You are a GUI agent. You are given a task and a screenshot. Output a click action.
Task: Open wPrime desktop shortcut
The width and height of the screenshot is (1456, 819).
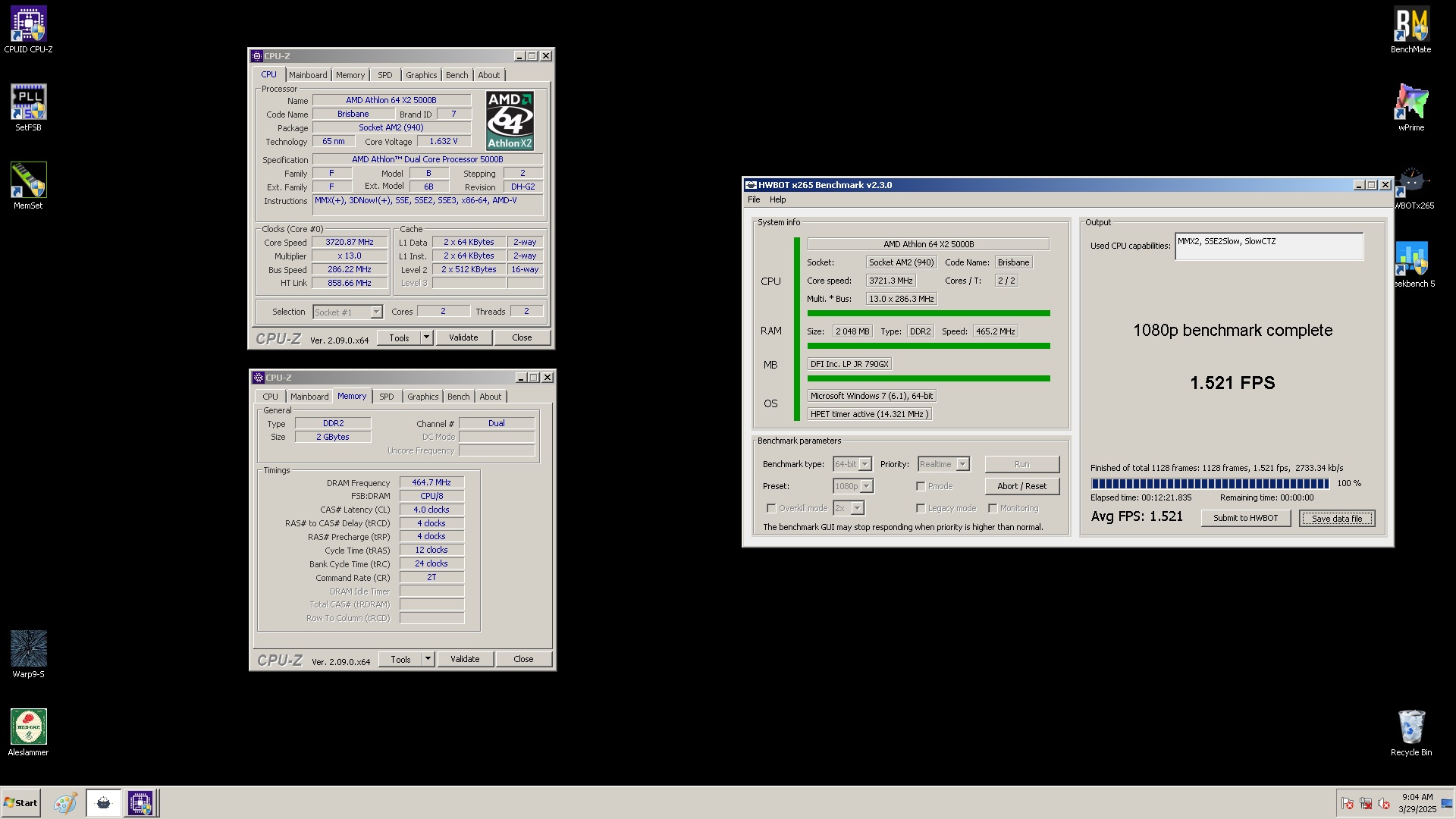tap(1411, 108)
